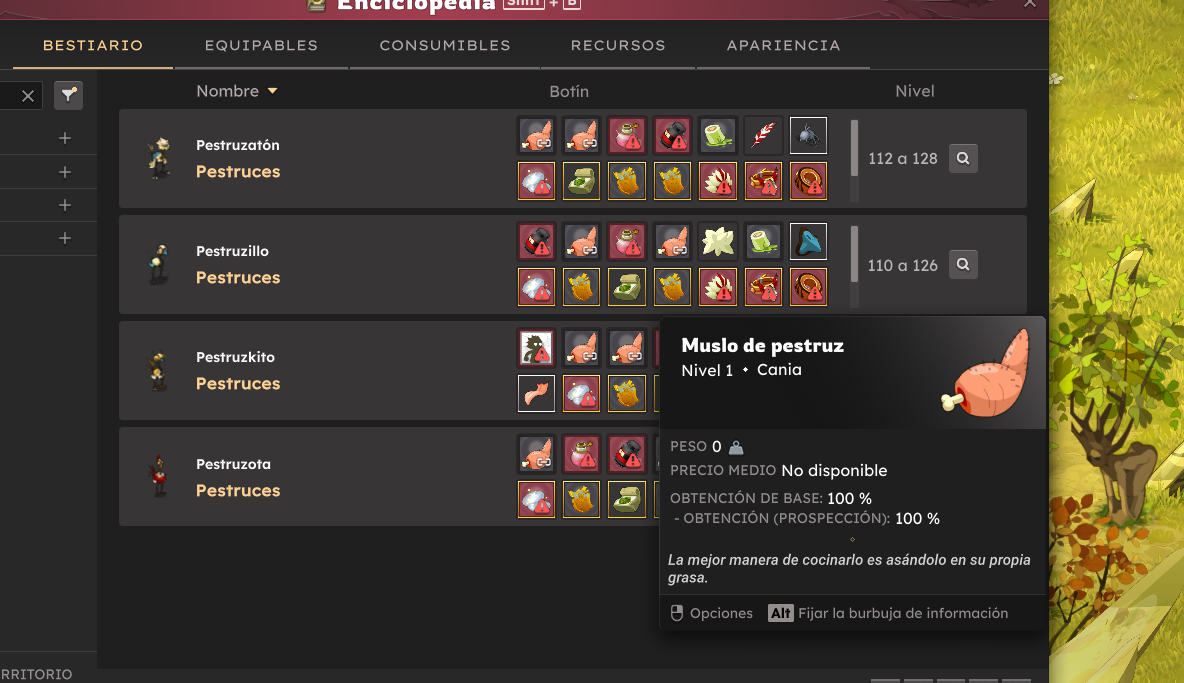
Task: Click the Pestruzatón loot scrollbar
Action: point(855,159)
